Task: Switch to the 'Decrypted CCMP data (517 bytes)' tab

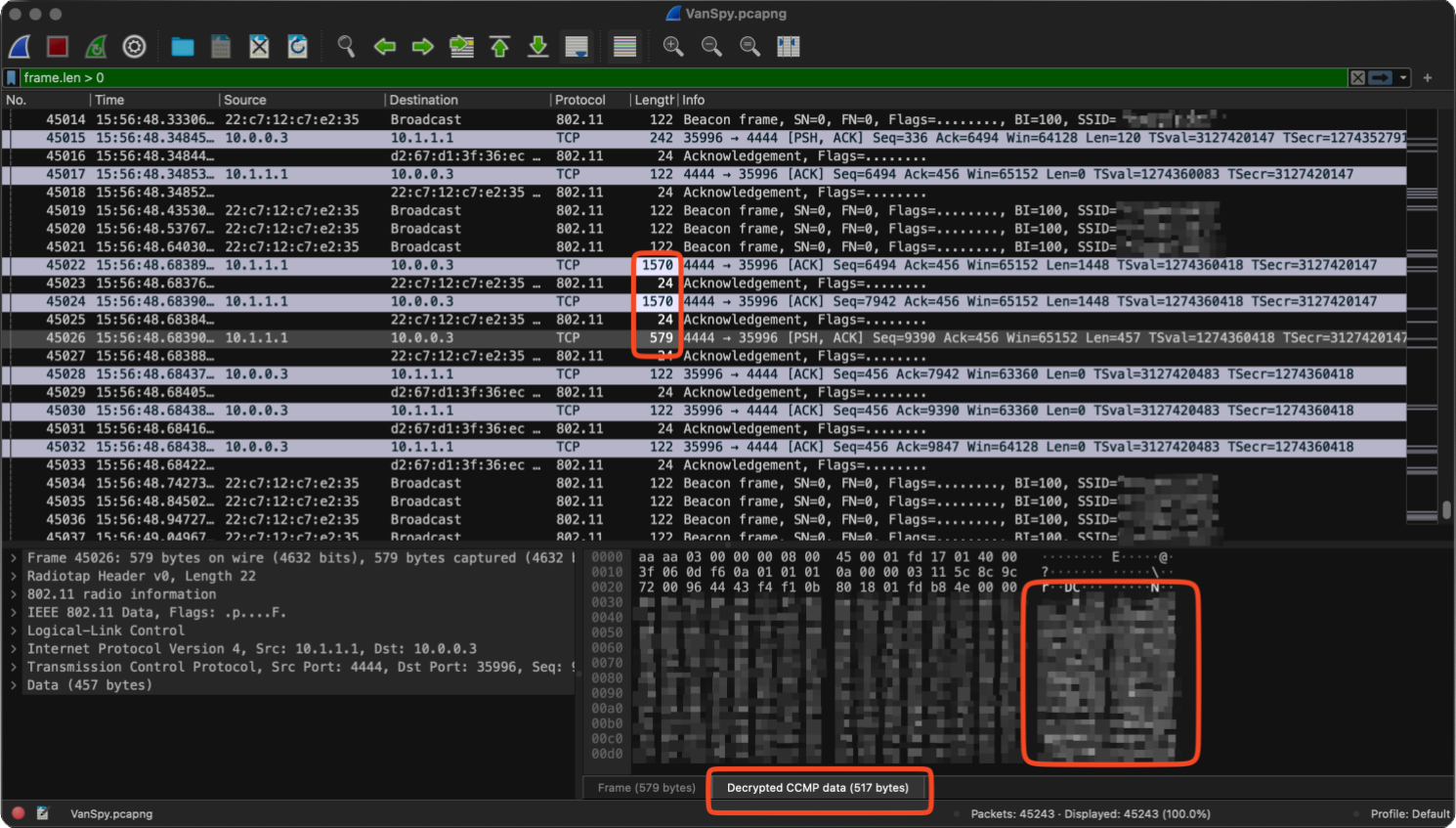Action: (818, 787)
